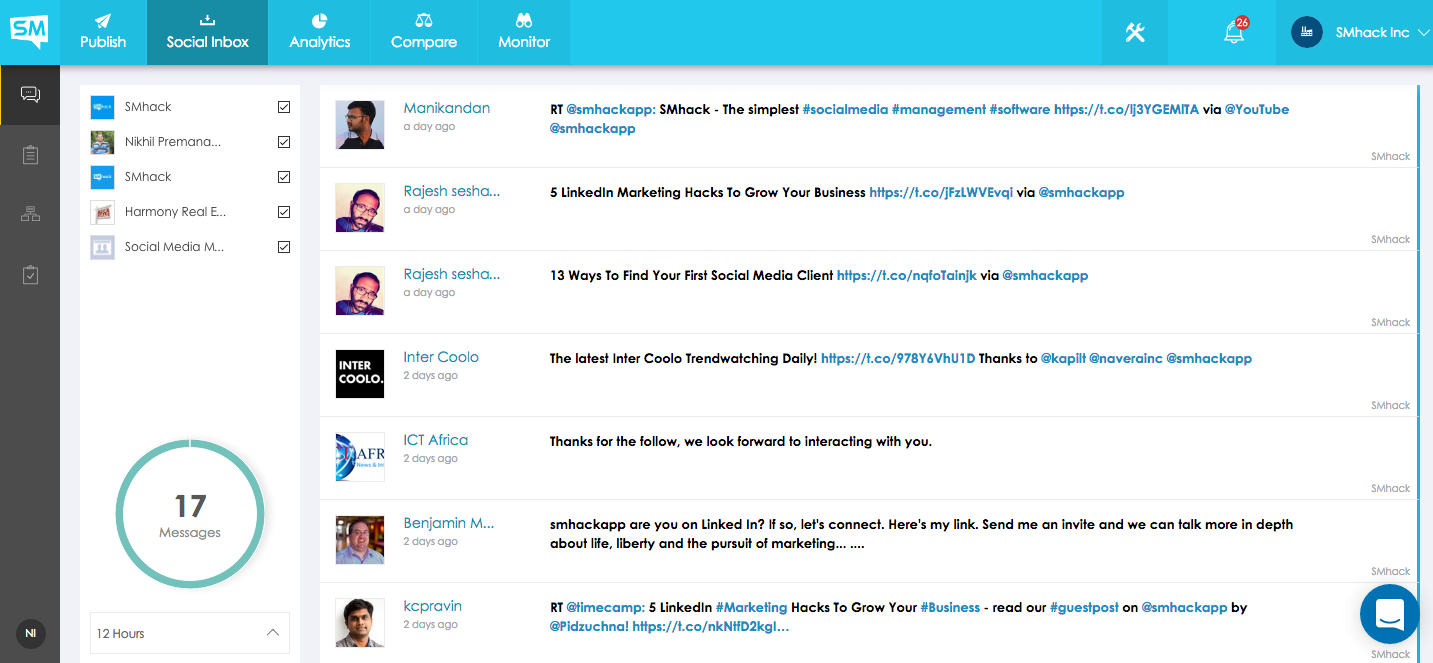Click the Harmony Real E... account icon

point(102,212)
